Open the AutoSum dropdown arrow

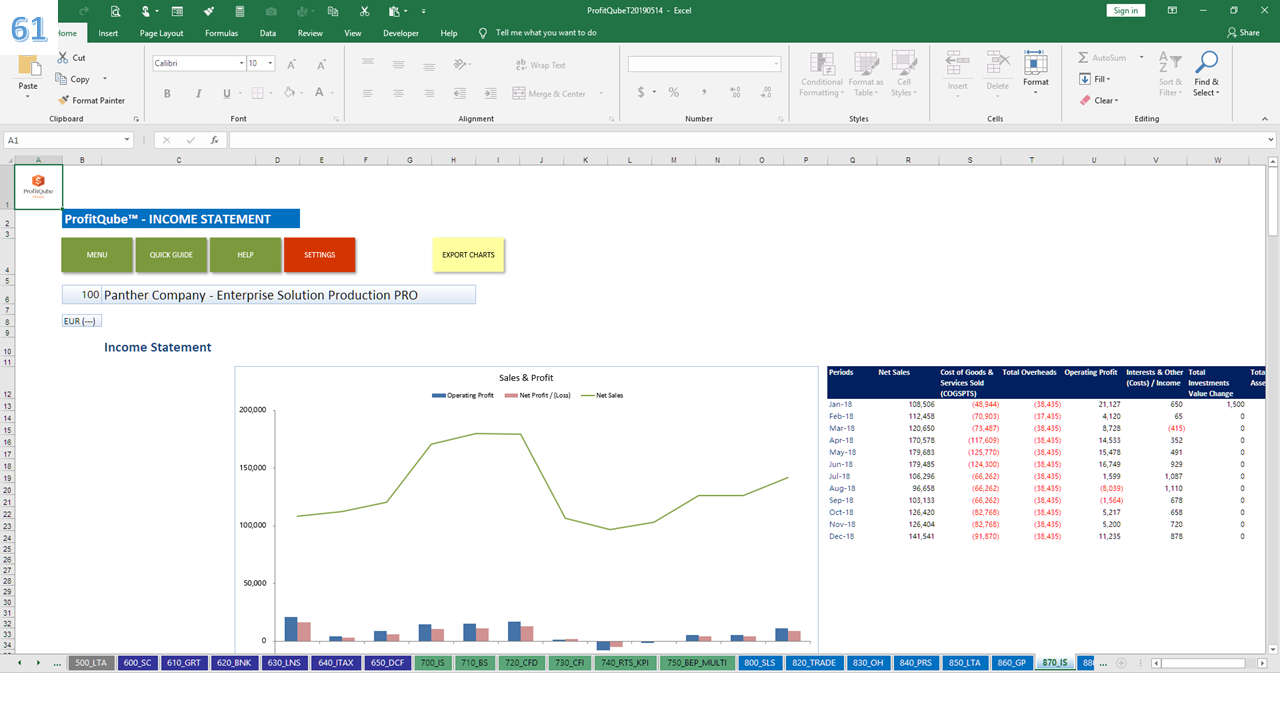click(1141, 58)
